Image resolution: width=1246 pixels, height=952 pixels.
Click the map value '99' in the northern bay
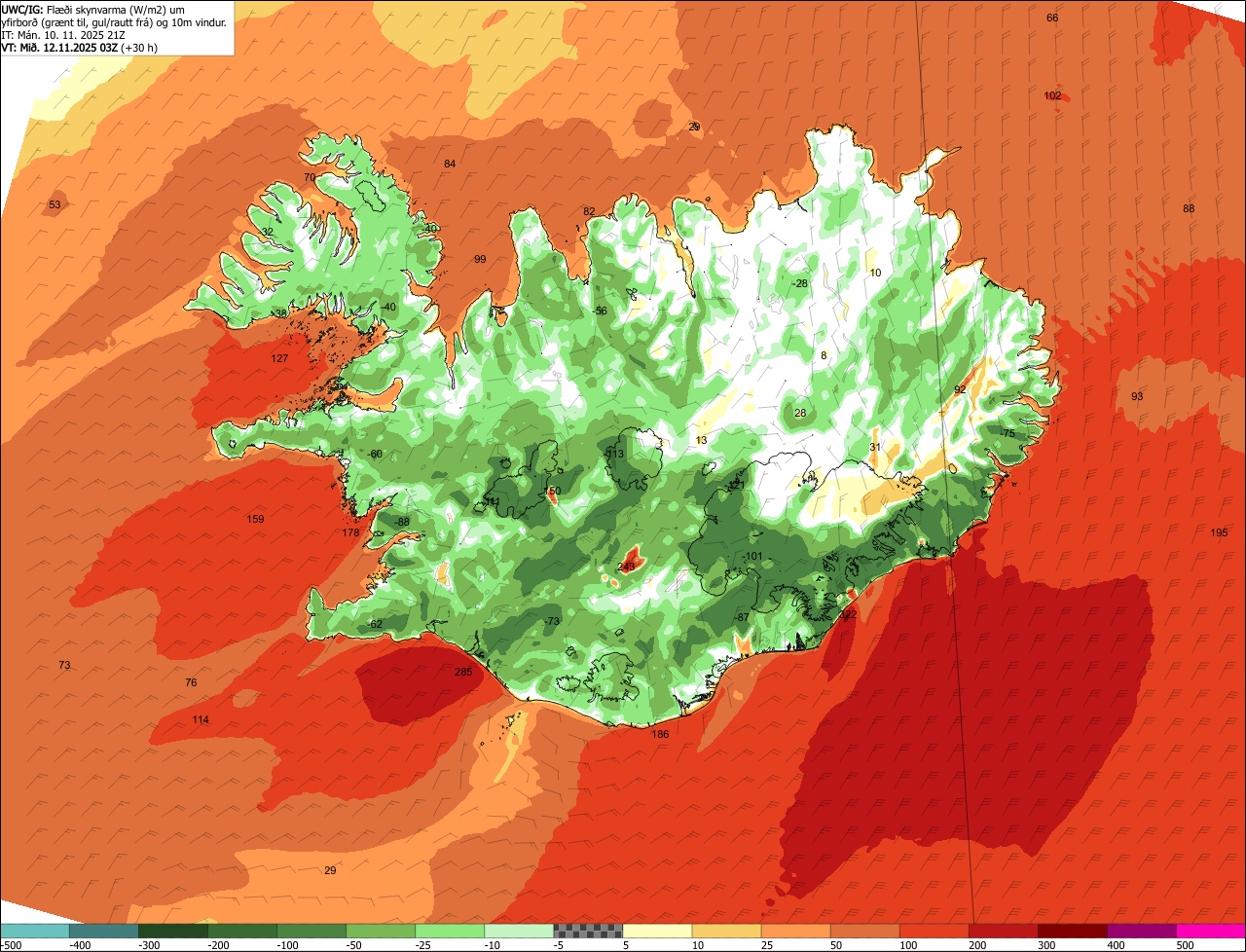[480, 259]
